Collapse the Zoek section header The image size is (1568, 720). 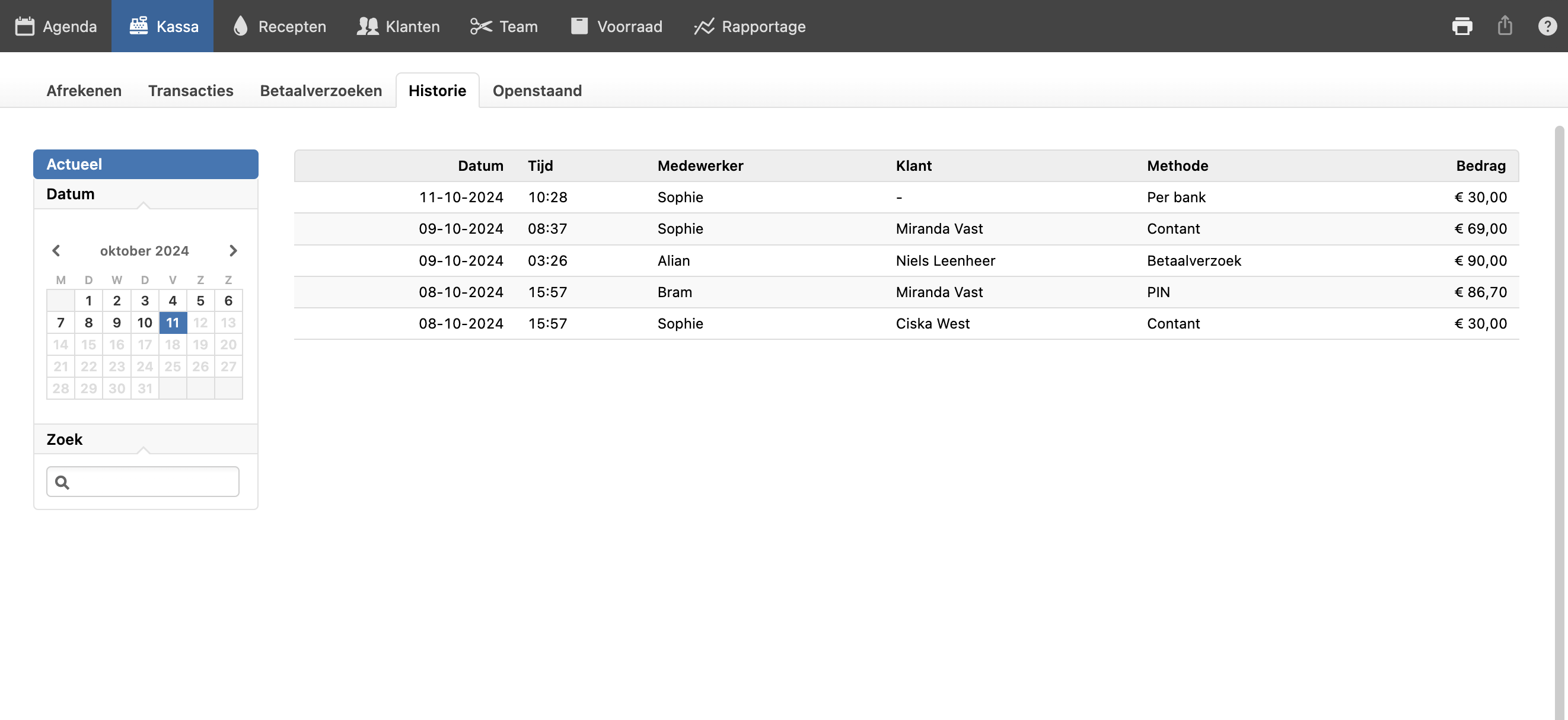(x=145, y=439)
